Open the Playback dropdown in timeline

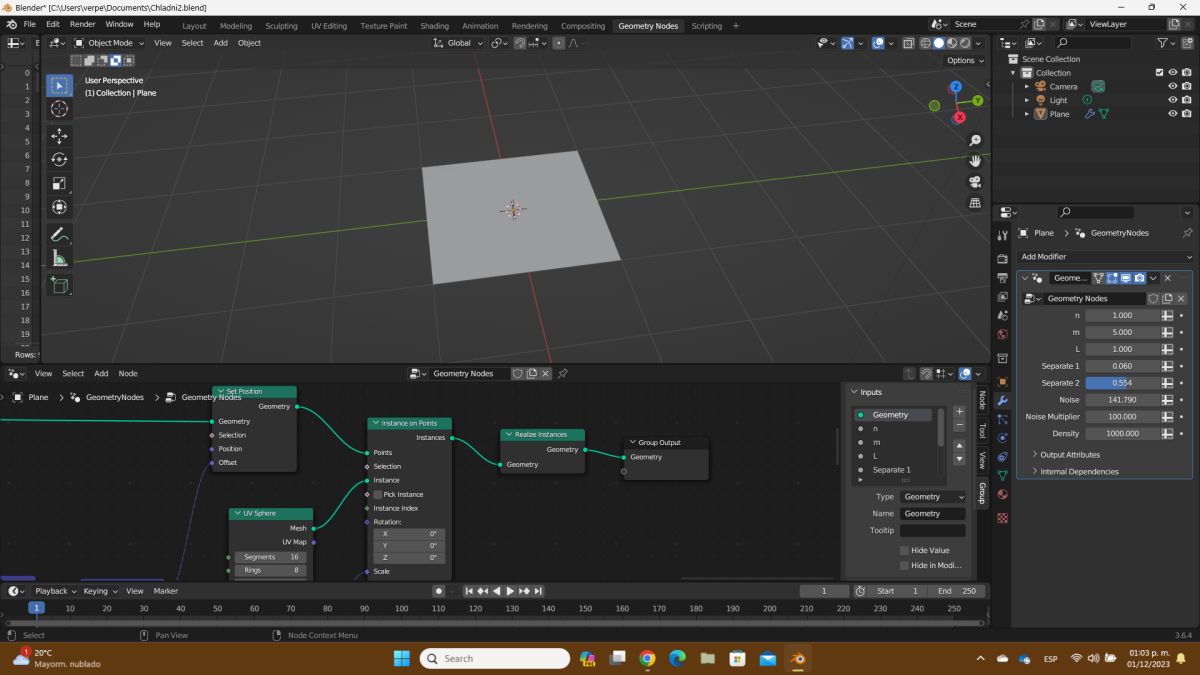(x=57, y=591)
